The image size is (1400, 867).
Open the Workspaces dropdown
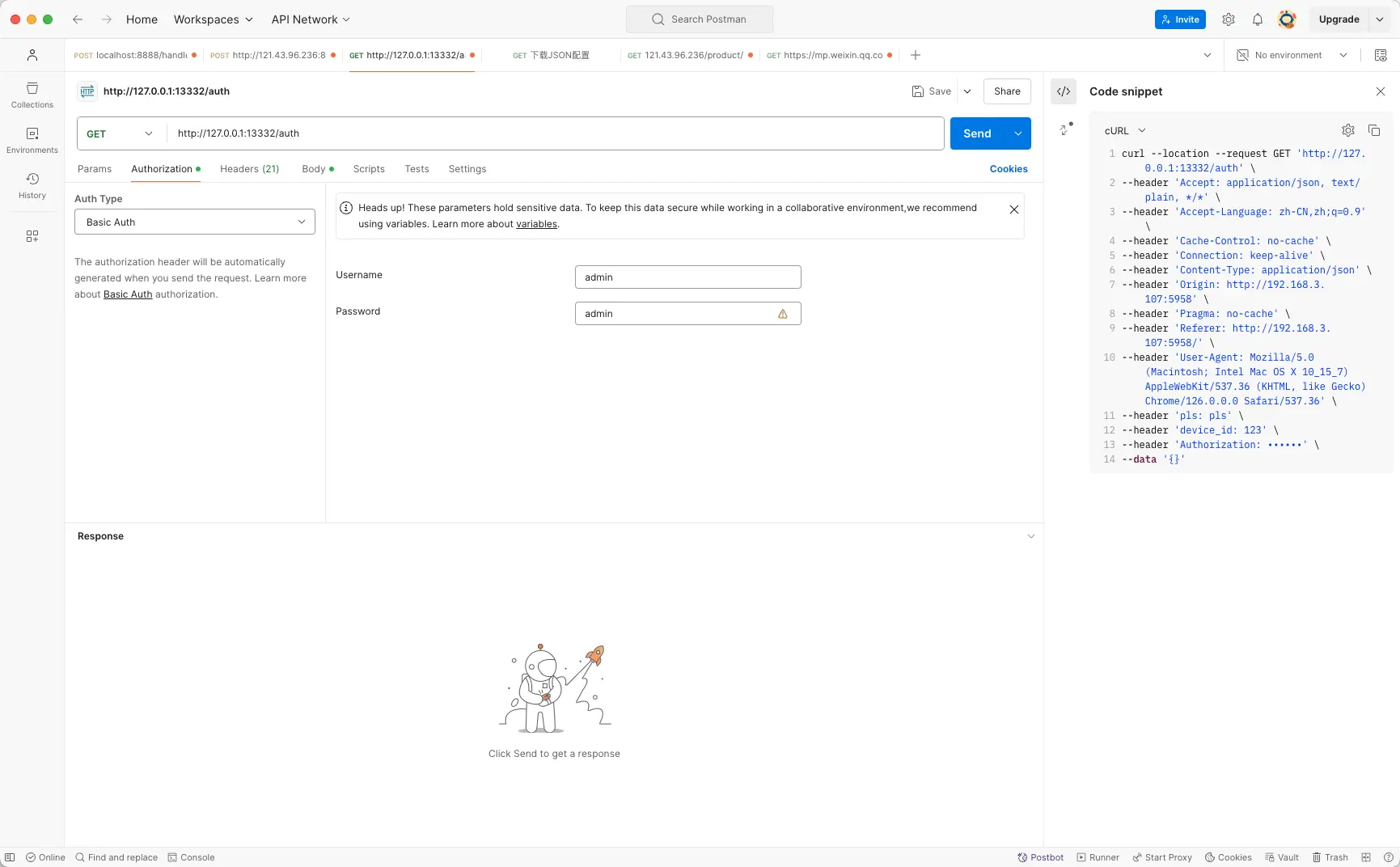pyautogui.click(x=214, y=19)
